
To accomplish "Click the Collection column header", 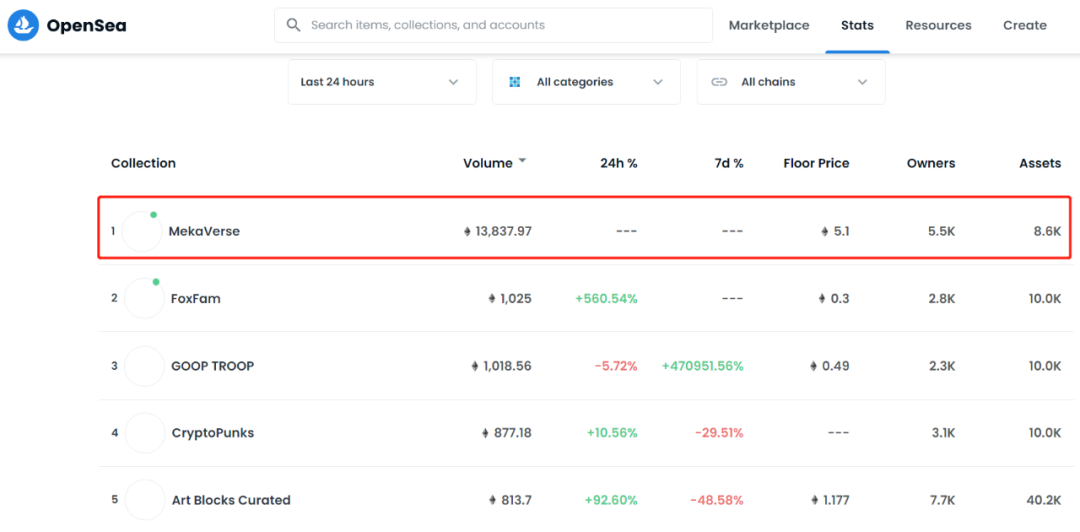I will (143, 163).
